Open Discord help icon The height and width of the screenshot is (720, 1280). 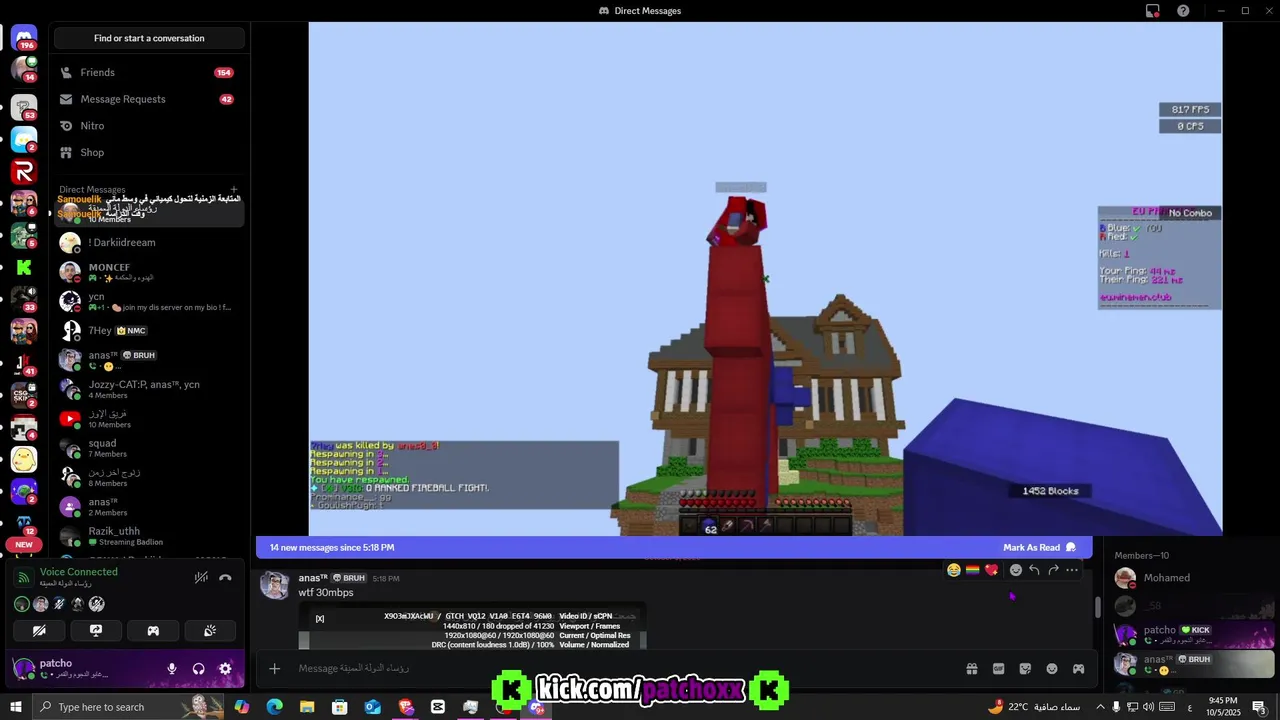click(1184, 11)
